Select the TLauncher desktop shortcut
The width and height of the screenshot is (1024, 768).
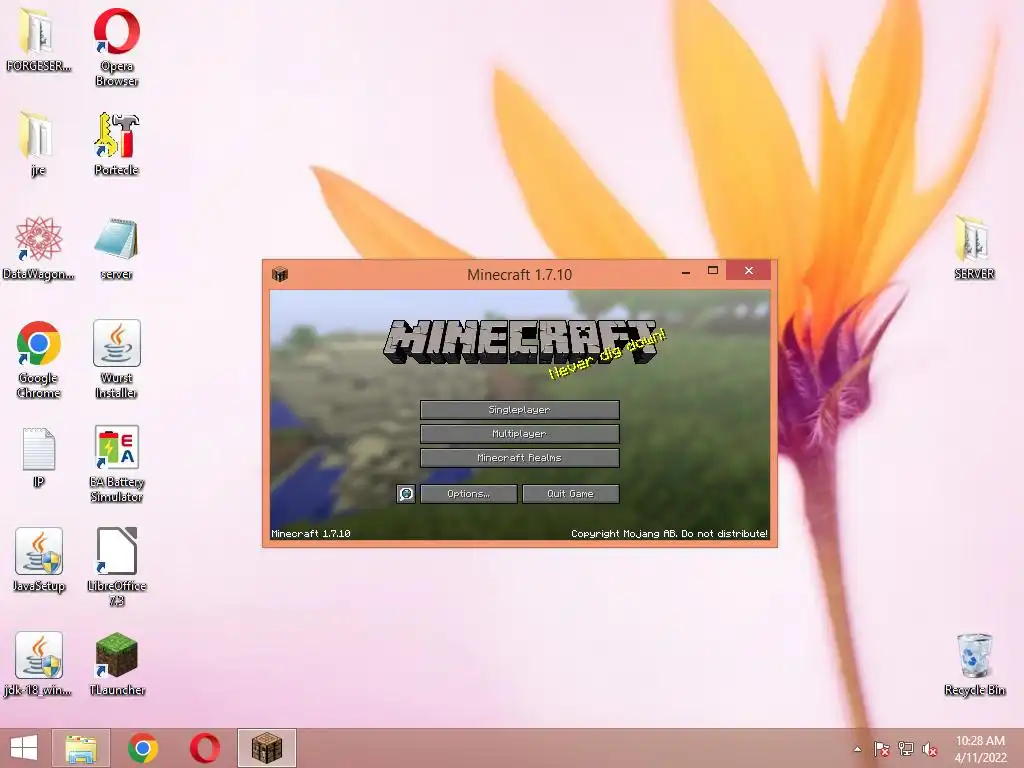tap(117, 664)
